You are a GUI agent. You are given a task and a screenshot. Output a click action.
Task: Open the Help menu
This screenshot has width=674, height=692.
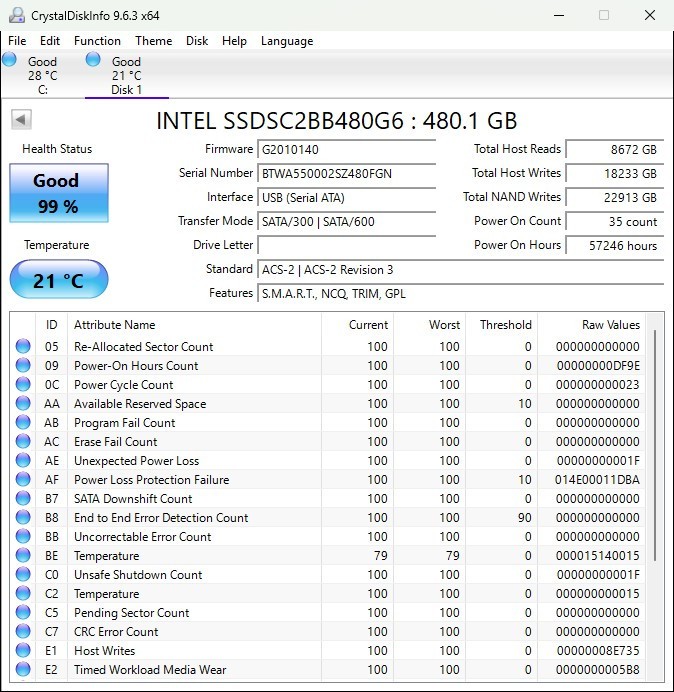[234, 41]
